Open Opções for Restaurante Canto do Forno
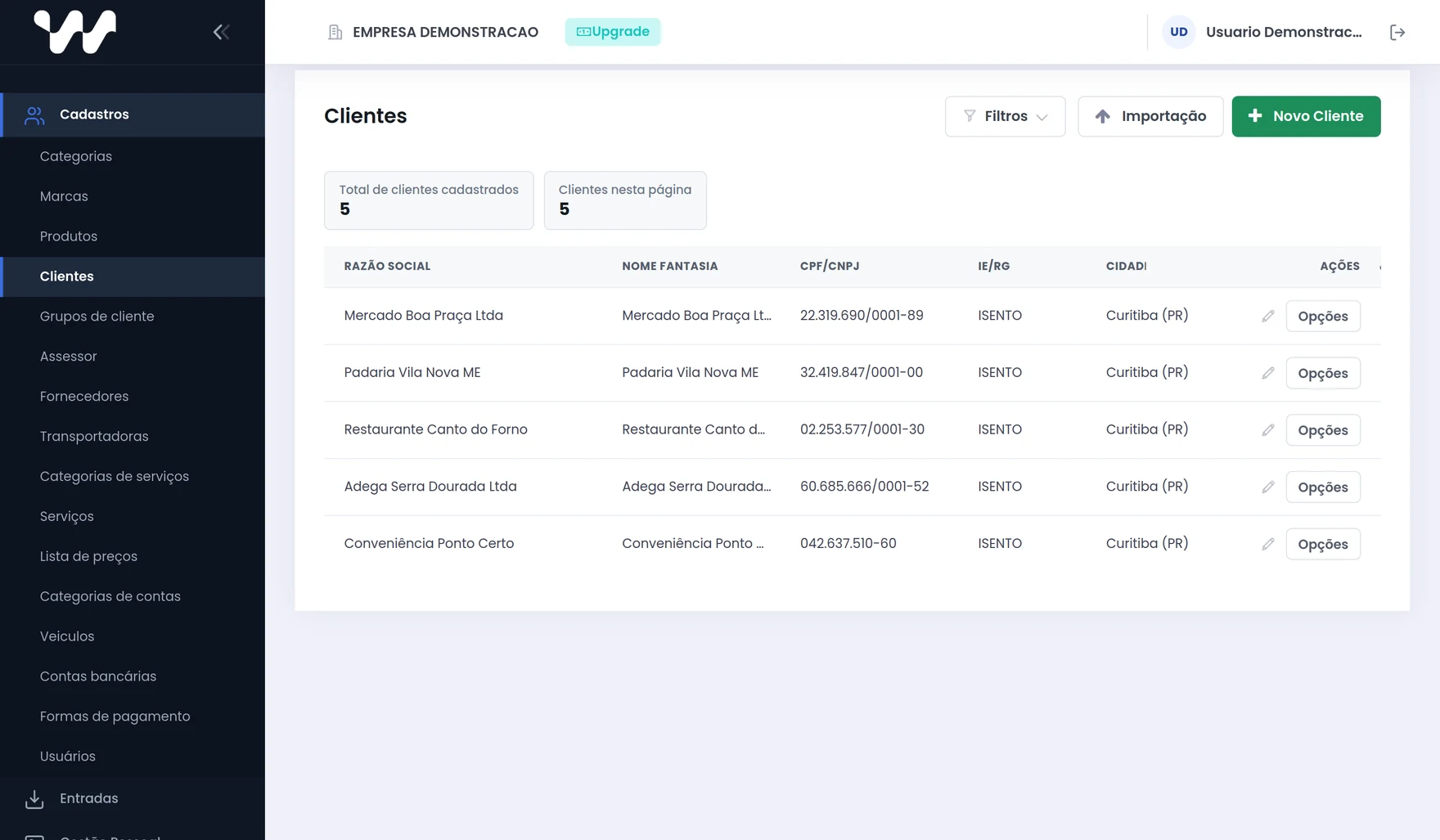This screenshot has height=840, width=1440. pyautogui.click(x=1323, y=430)
